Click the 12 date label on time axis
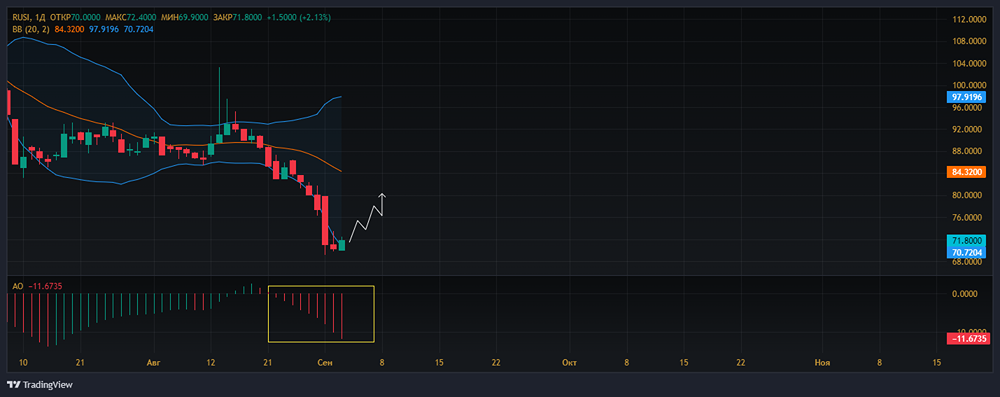Image resolution: width=1000 pixels, height=397 pixels. click(x=211, y=363)
